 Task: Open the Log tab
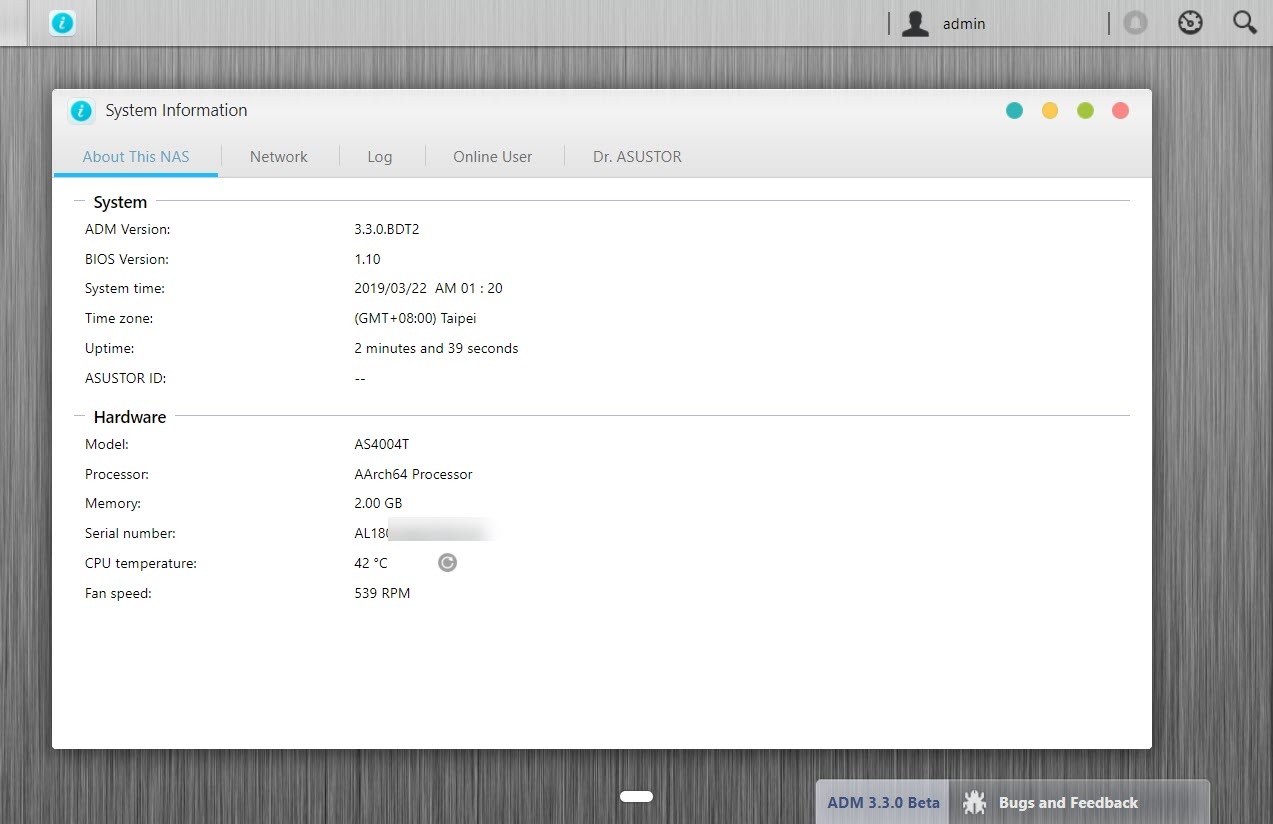380,157
